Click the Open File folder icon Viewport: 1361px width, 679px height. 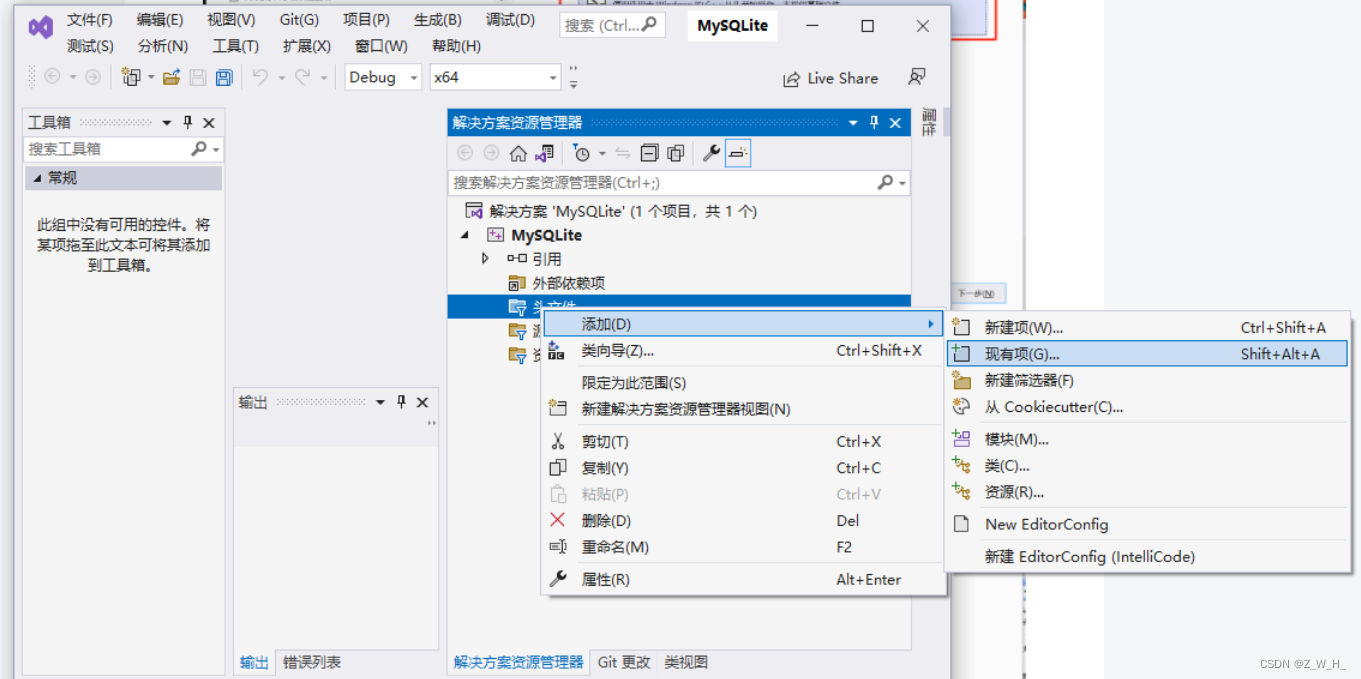[x=172, y=78]
